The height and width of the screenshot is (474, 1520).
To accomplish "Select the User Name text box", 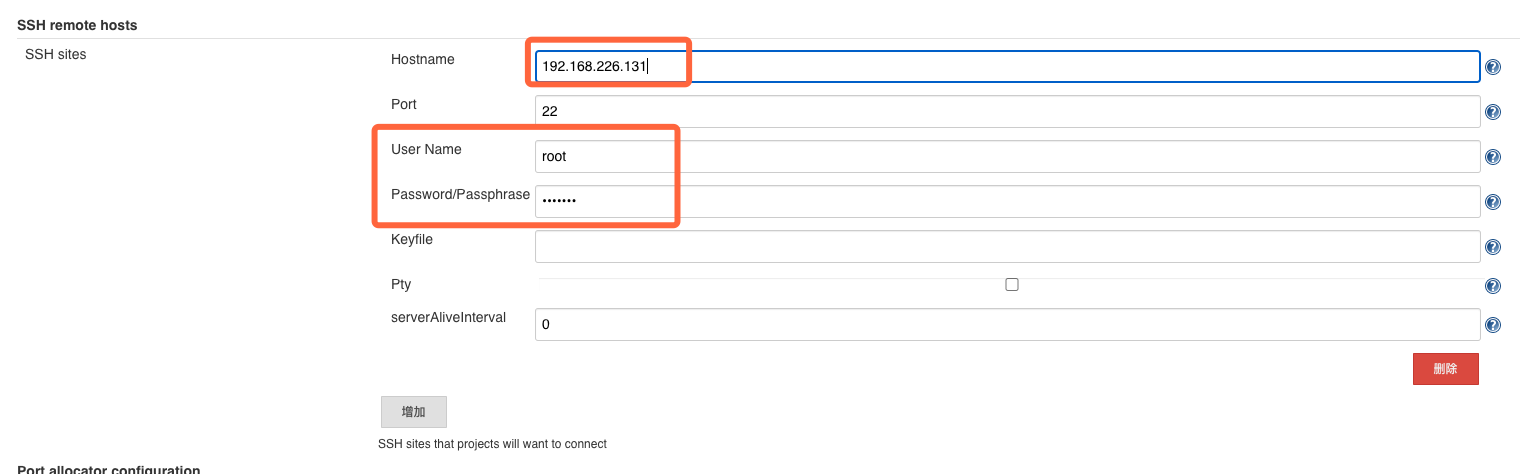I will click(1007, 157).
